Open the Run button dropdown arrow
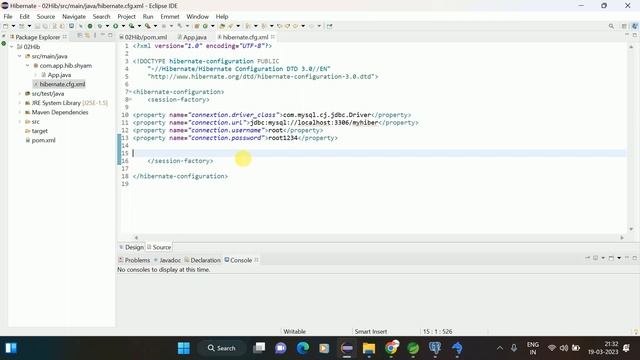This screenshot has width=640, height=360. pos(123,26)
